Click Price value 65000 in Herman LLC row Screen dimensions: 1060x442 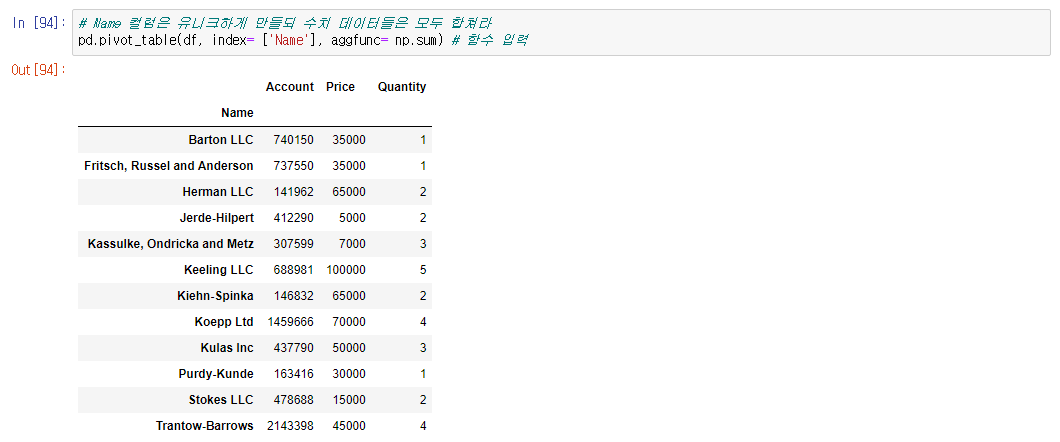point(349,192)
